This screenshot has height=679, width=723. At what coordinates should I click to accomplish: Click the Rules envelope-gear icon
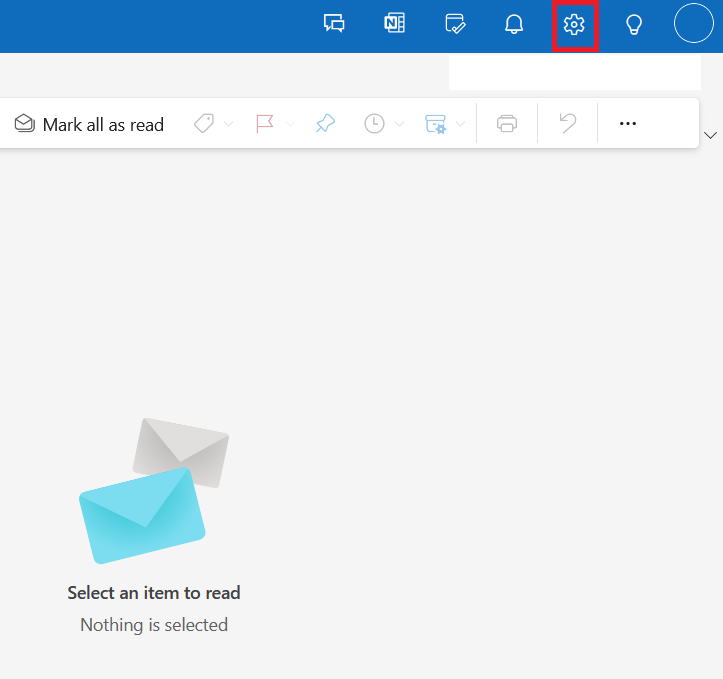pos(435,124)
